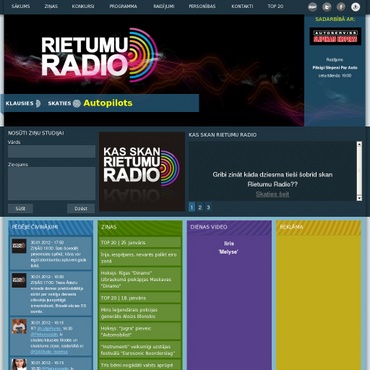The height and width of the screenshot is (370, 370).
Task: Go to SĀKUMS in the navigation
Action: point(21,6)
